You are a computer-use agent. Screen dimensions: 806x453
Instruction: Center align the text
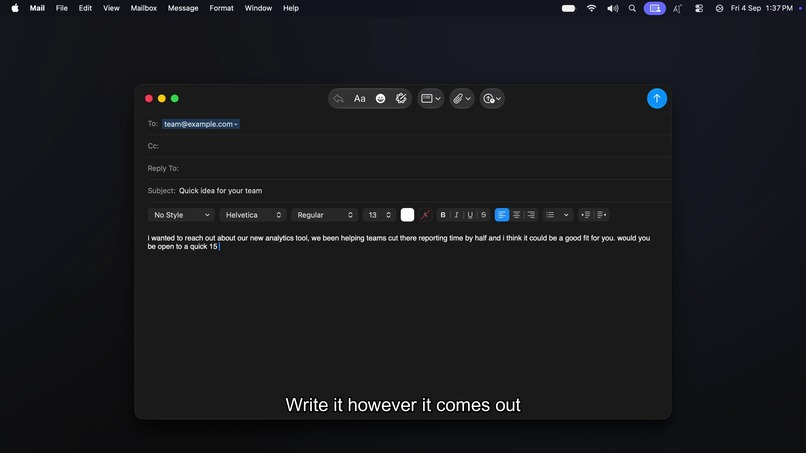coord(516,215)
